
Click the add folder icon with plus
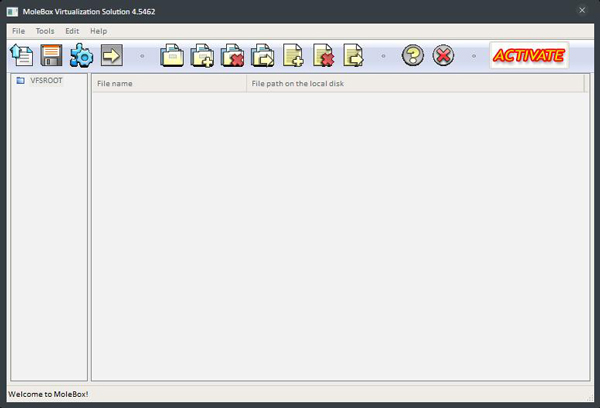202,55
